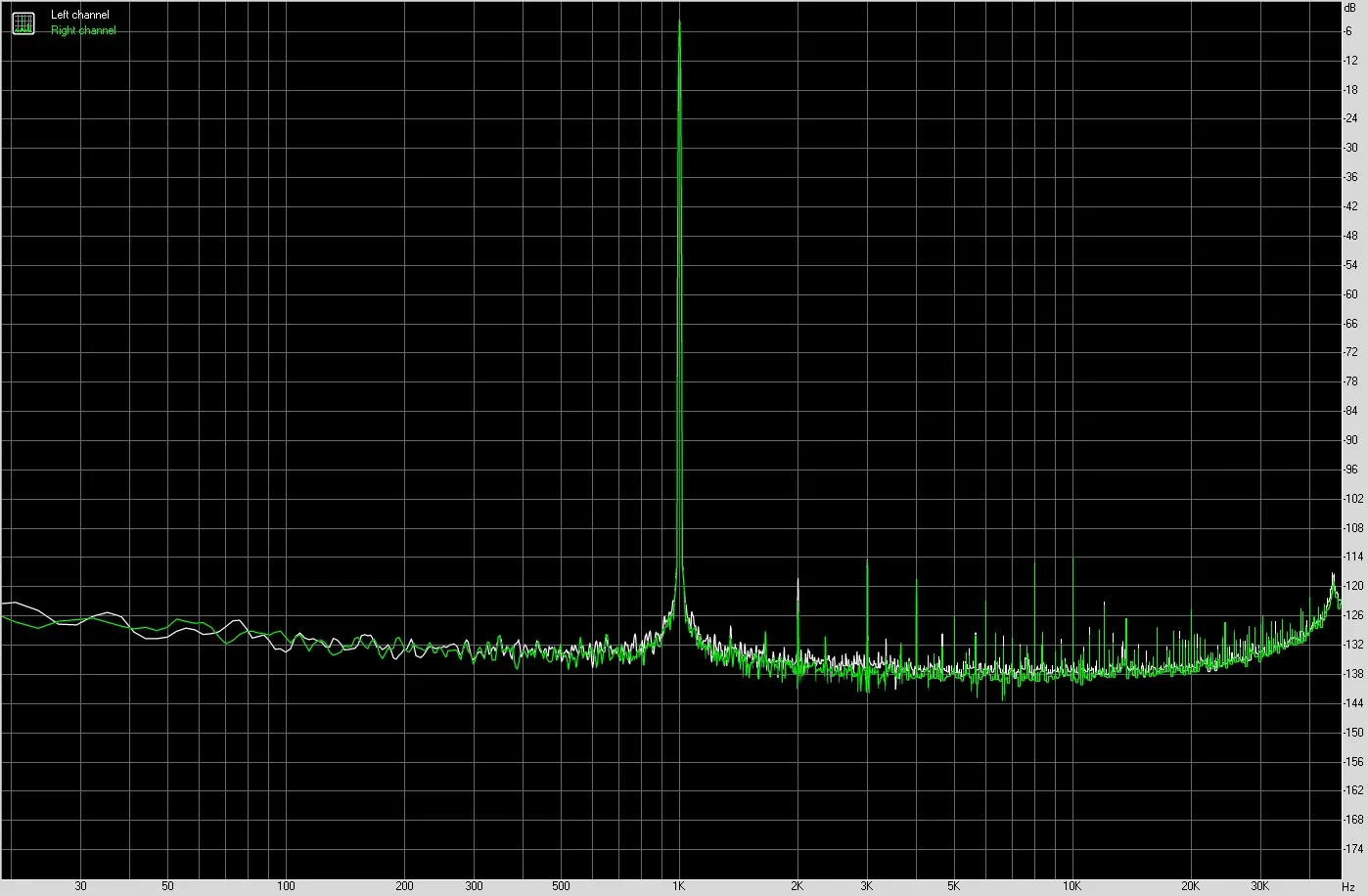
Task: Click the 3K frequency axis label
Action: click(x=867, y=886)
